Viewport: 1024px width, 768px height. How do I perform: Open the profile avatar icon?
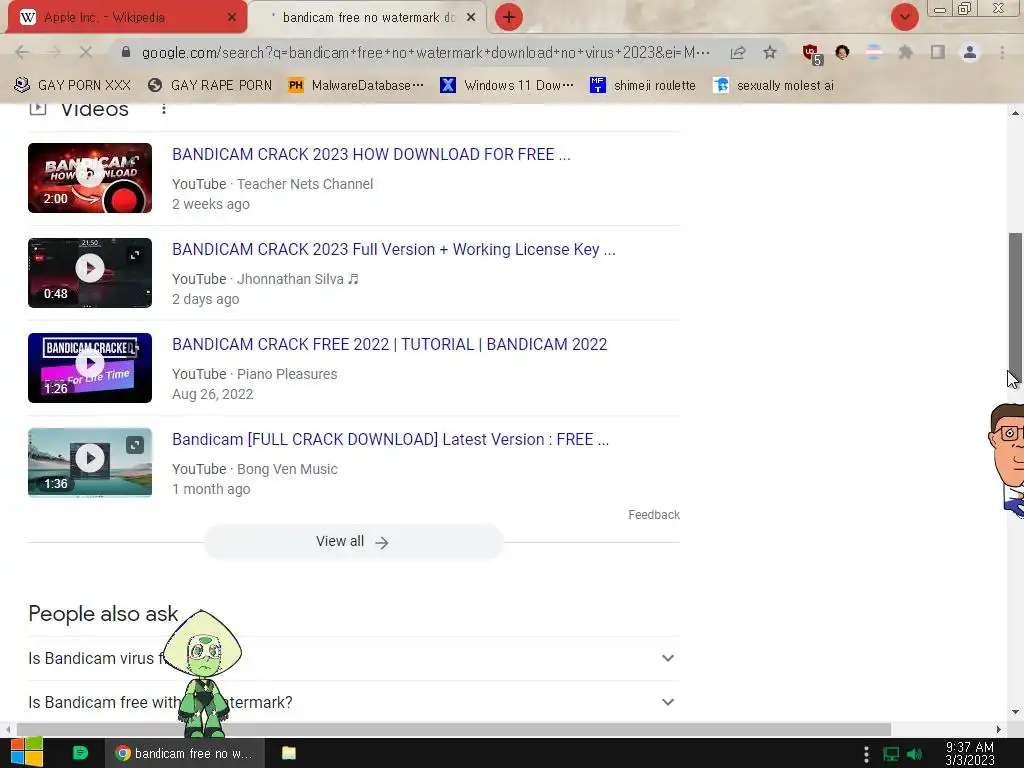click(x=970, y=52)
